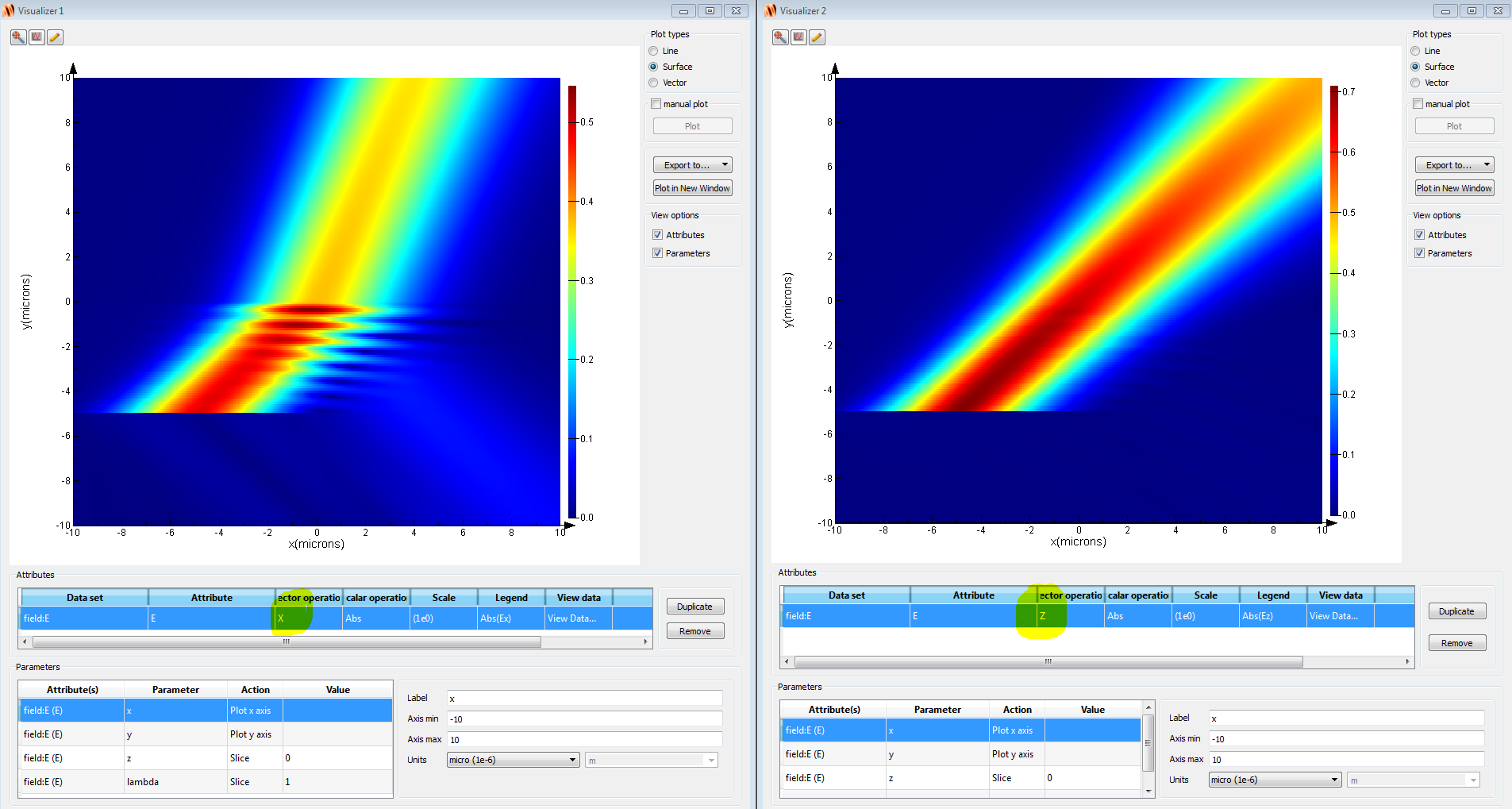Screen dimensions: 1512x809
Task: Open vector operation Z cell in Visualizer 2
Action: tap(1070, 616)
